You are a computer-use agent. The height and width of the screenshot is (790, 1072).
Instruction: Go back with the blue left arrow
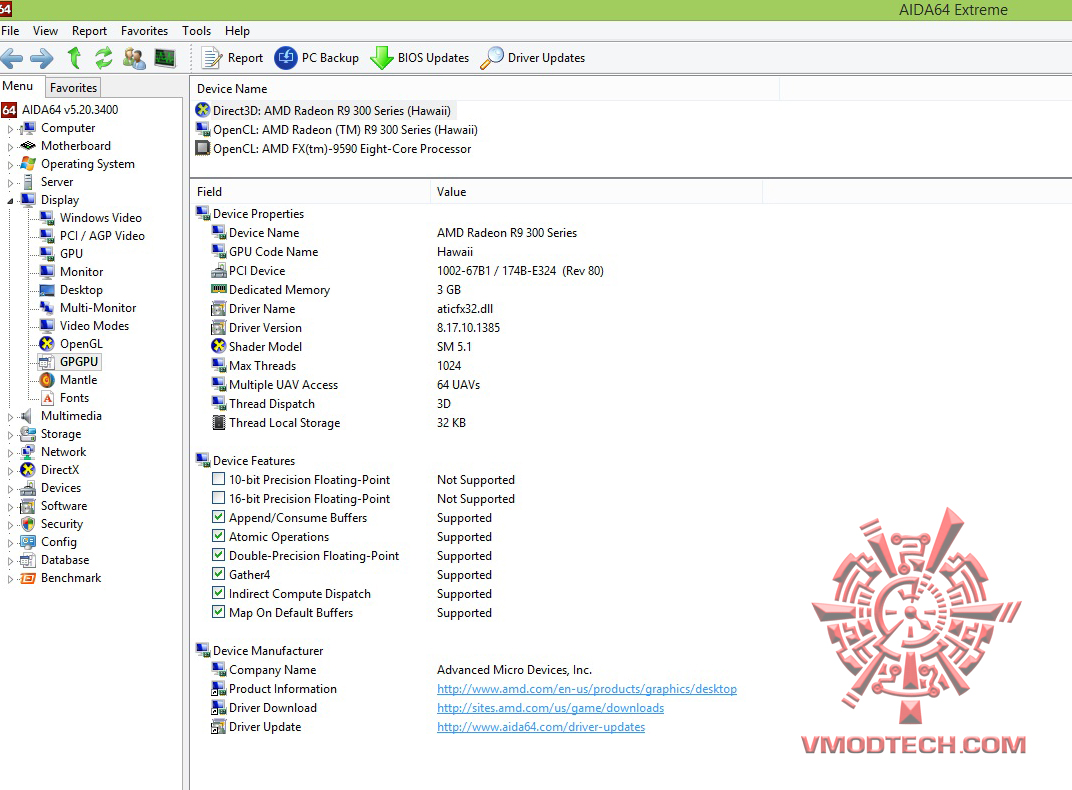(12, 58)
